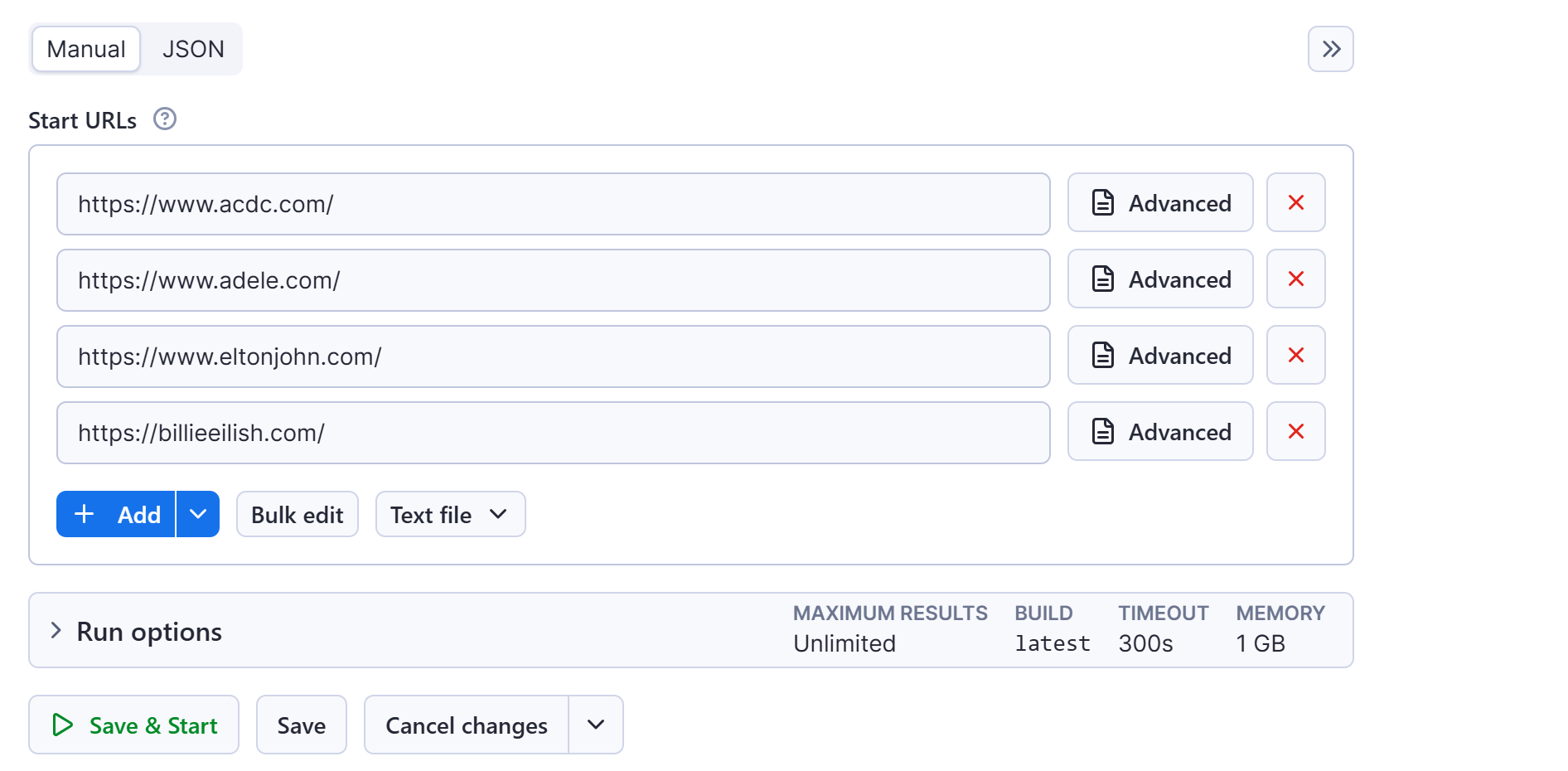Viewport: 1568px width, 771px height.
Task: Click the Save button
Action: coord(301,725)
